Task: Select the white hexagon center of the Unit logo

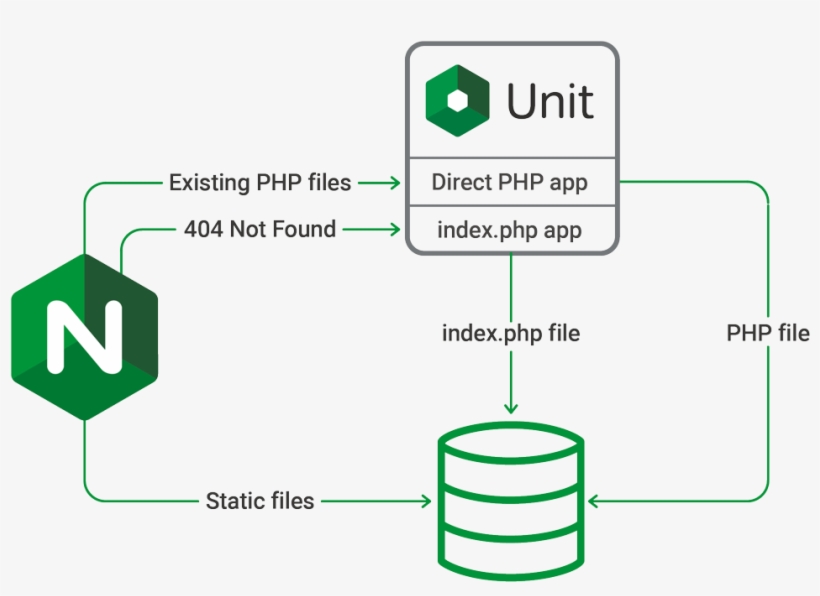Action: click(459, 100)
